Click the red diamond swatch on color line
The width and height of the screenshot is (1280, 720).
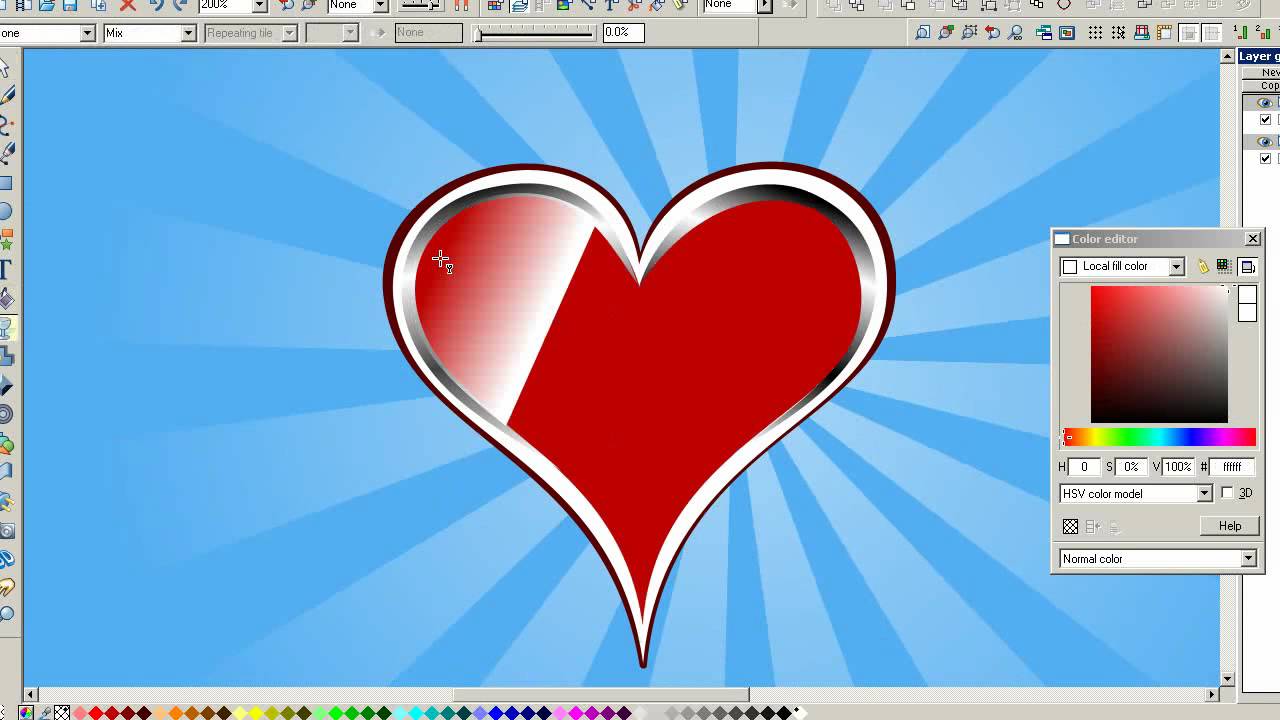tap(95, 713)
